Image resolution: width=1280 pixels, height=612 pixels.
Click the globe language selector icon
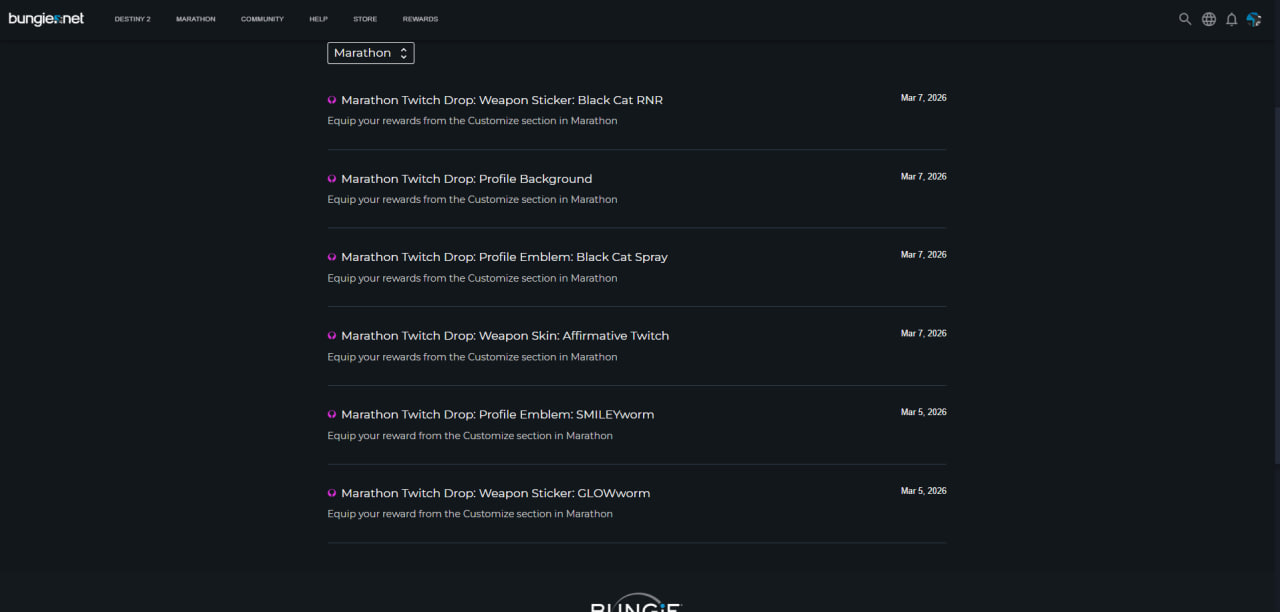click(x=1209, y=19)
